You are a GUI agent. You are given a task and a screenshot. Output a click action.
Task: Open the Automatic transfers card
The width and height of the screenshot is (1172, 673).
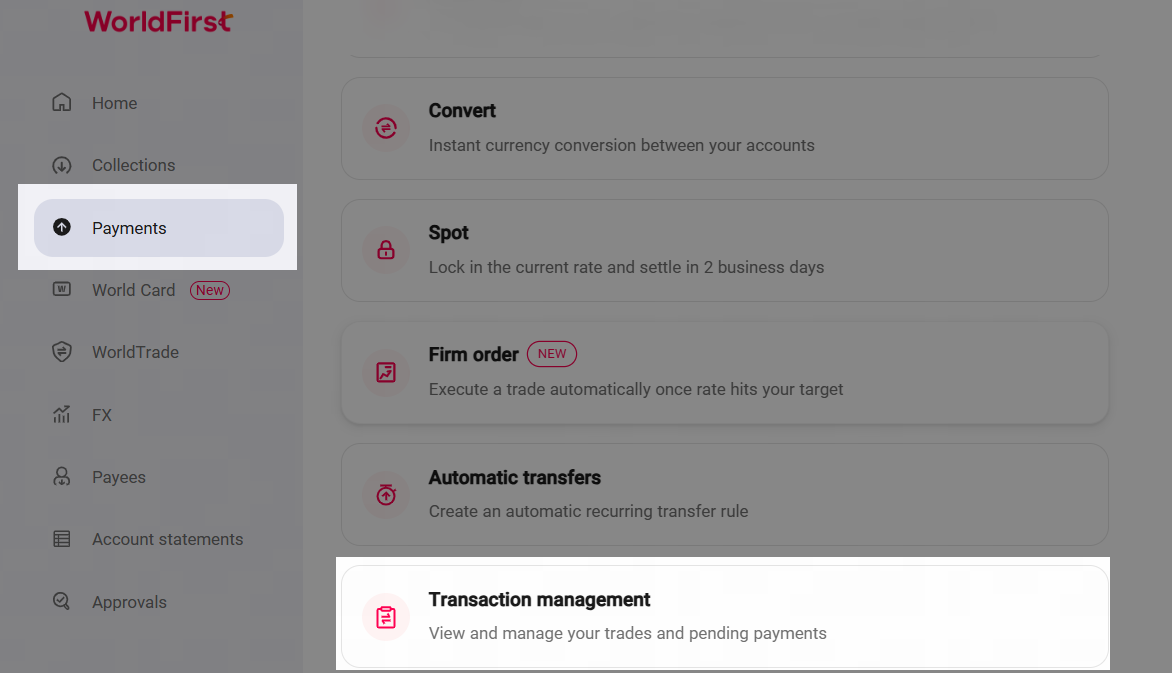click(x=724, y=494)
